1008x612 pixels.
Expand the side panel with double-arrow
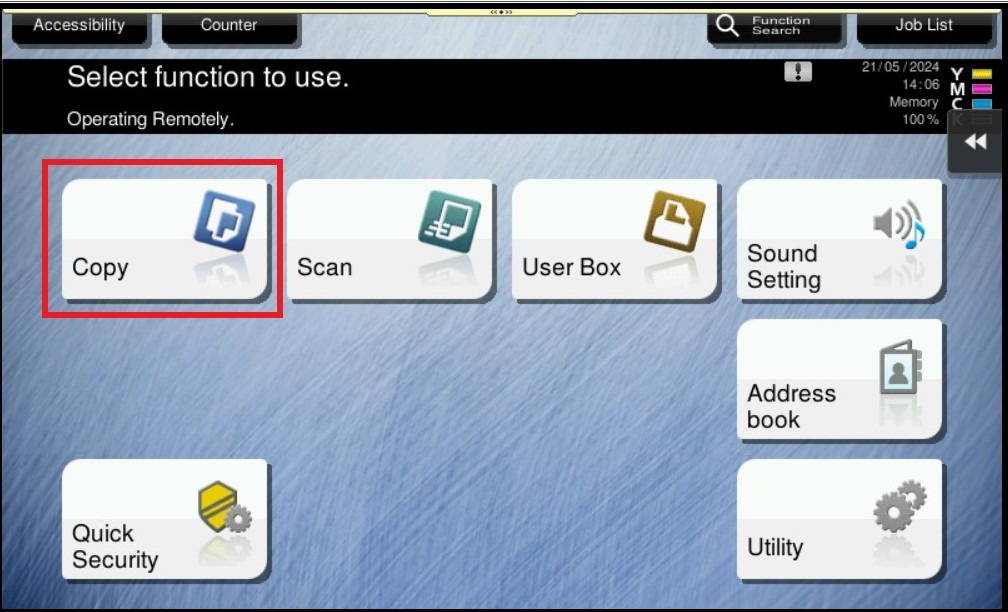point(975,142)
